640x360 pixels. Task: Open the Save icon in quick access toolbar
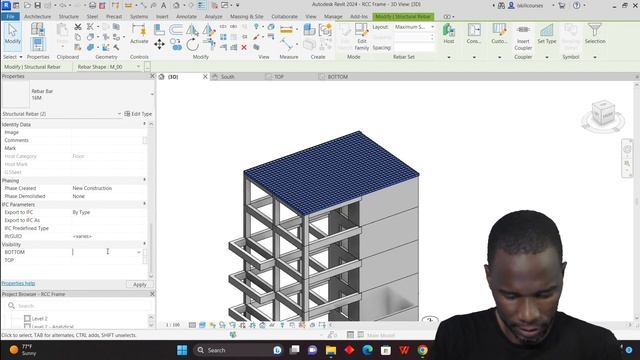pos(38,5)
